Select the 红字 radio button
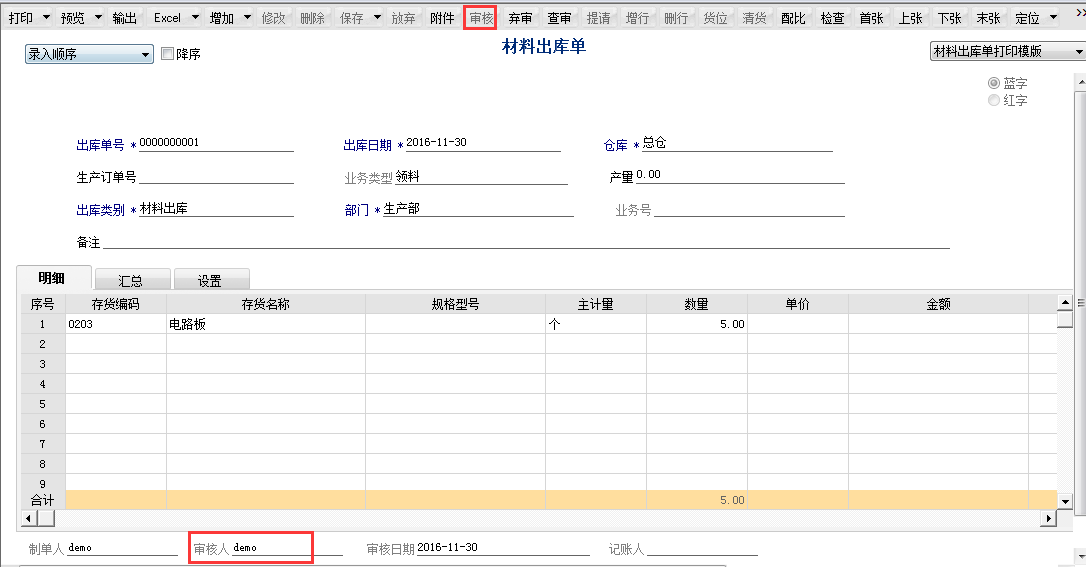Screen dimensions: 1086x567 click(993, 100)
